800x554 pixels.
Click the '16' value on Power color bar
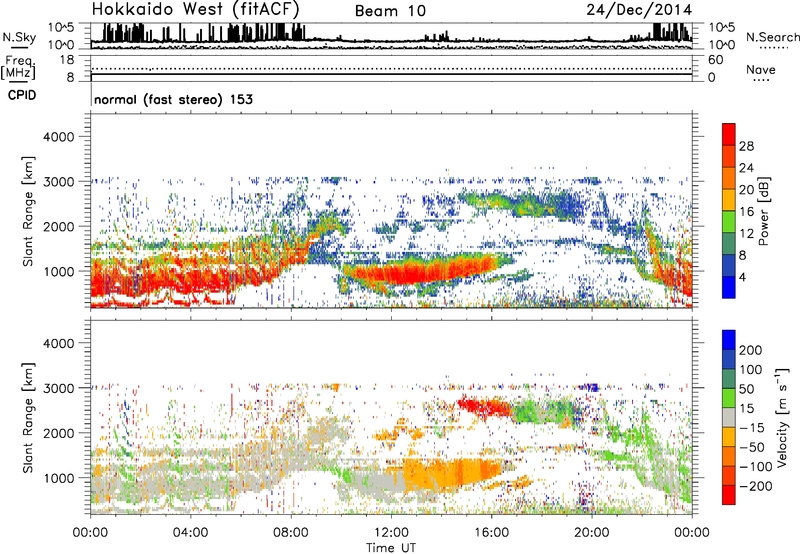pos(746,212)
